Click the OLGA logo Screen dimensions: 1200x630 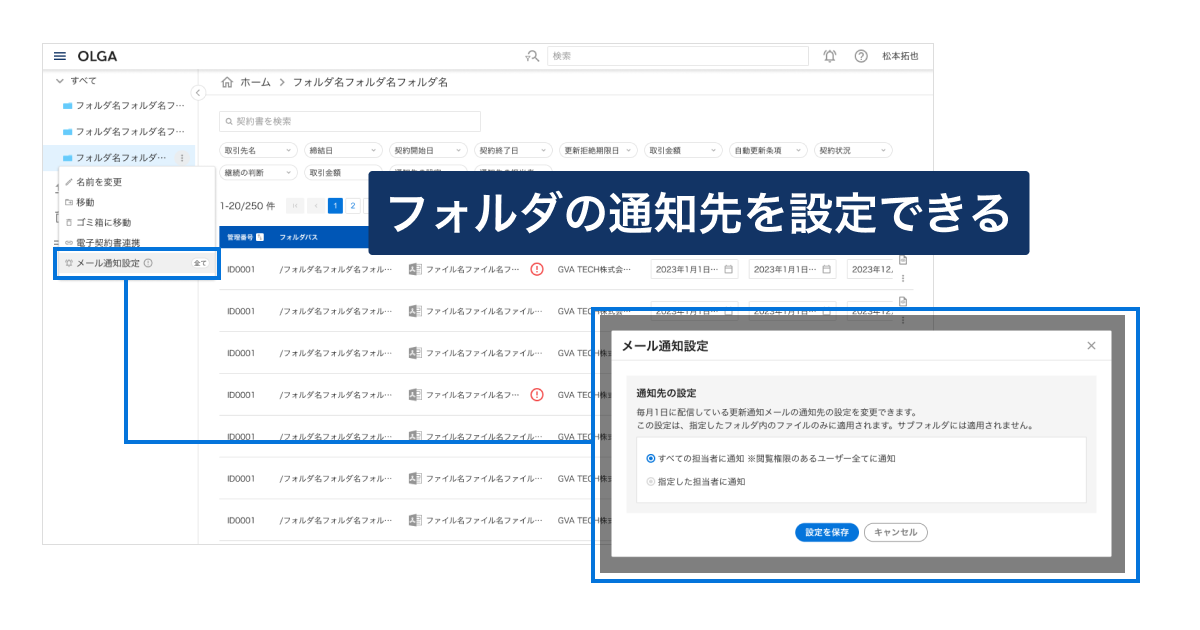[x=97, y=56]
